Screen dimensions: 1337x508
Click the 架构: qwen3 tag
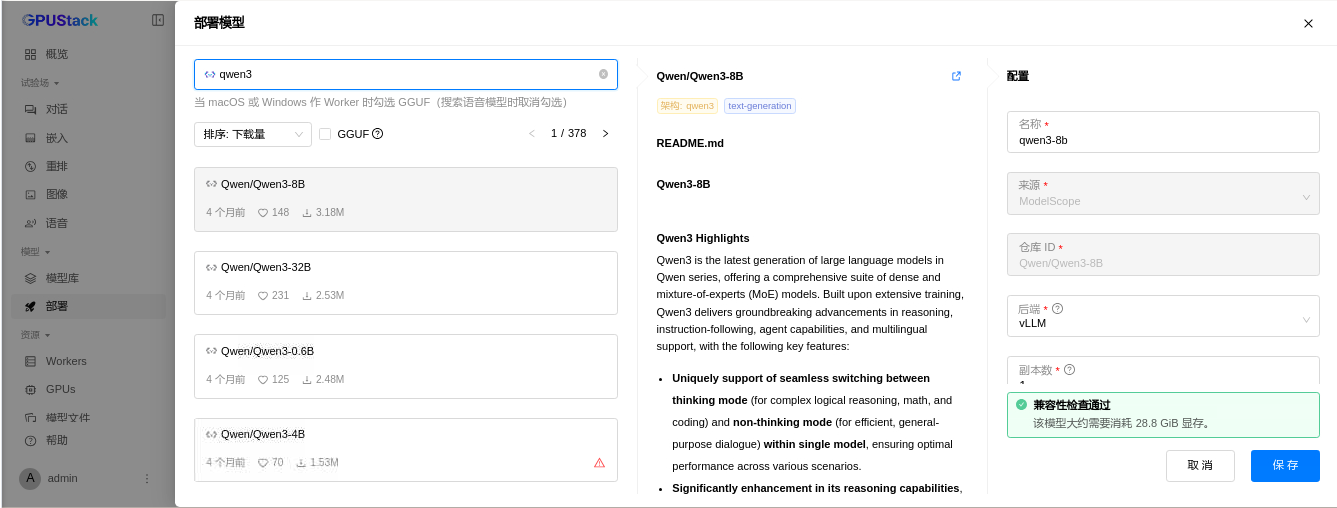tap(687, 106)
